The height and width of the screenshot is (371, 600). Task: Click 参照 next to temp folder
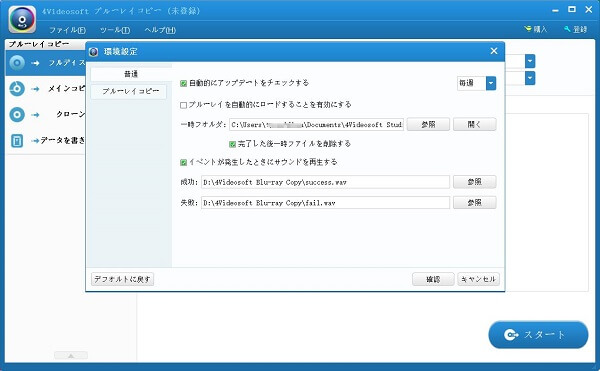point(428,124)
